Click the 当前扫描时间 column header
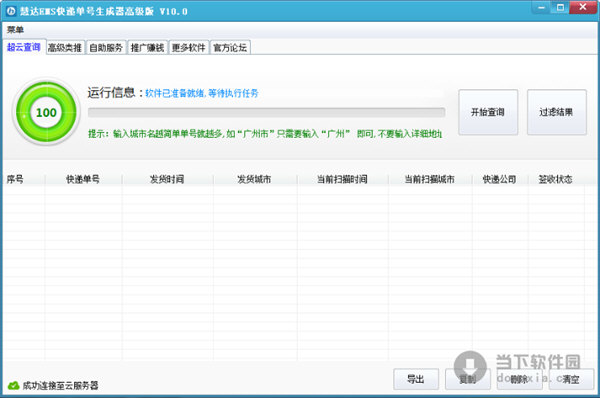The width and height of the screenshot is (600, 398). (x=342, y=179)
